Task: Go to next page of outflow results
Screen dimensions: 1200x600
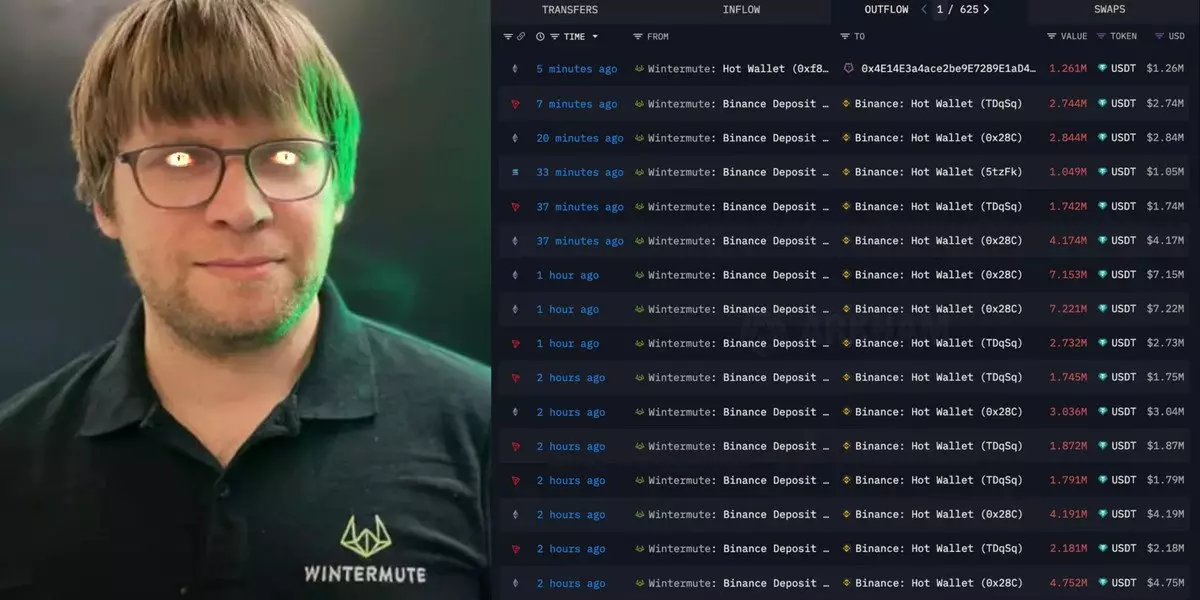Action: click(987, 10)
